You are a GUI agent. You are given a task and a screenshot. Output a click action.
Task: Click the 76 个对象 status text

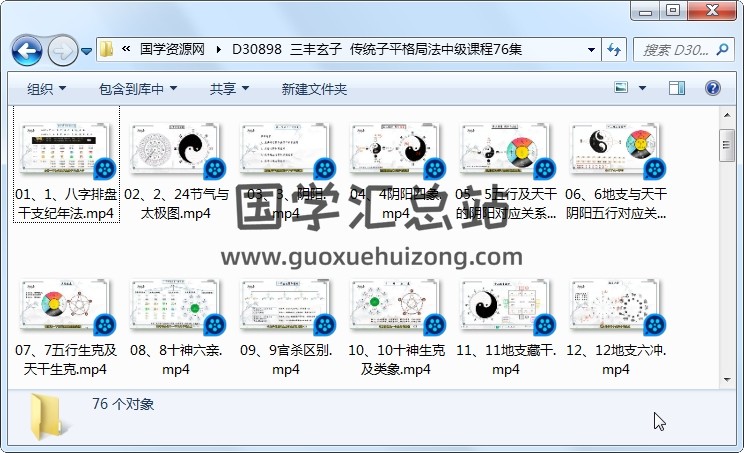click(x=123, y=404)
